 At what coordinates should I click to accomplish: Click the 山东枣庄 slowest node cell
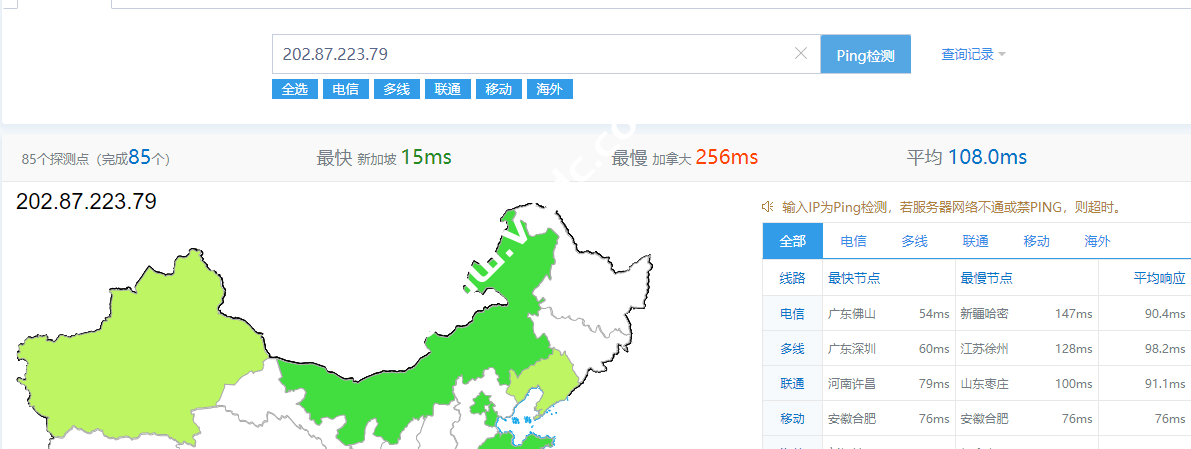pos(984,383)
